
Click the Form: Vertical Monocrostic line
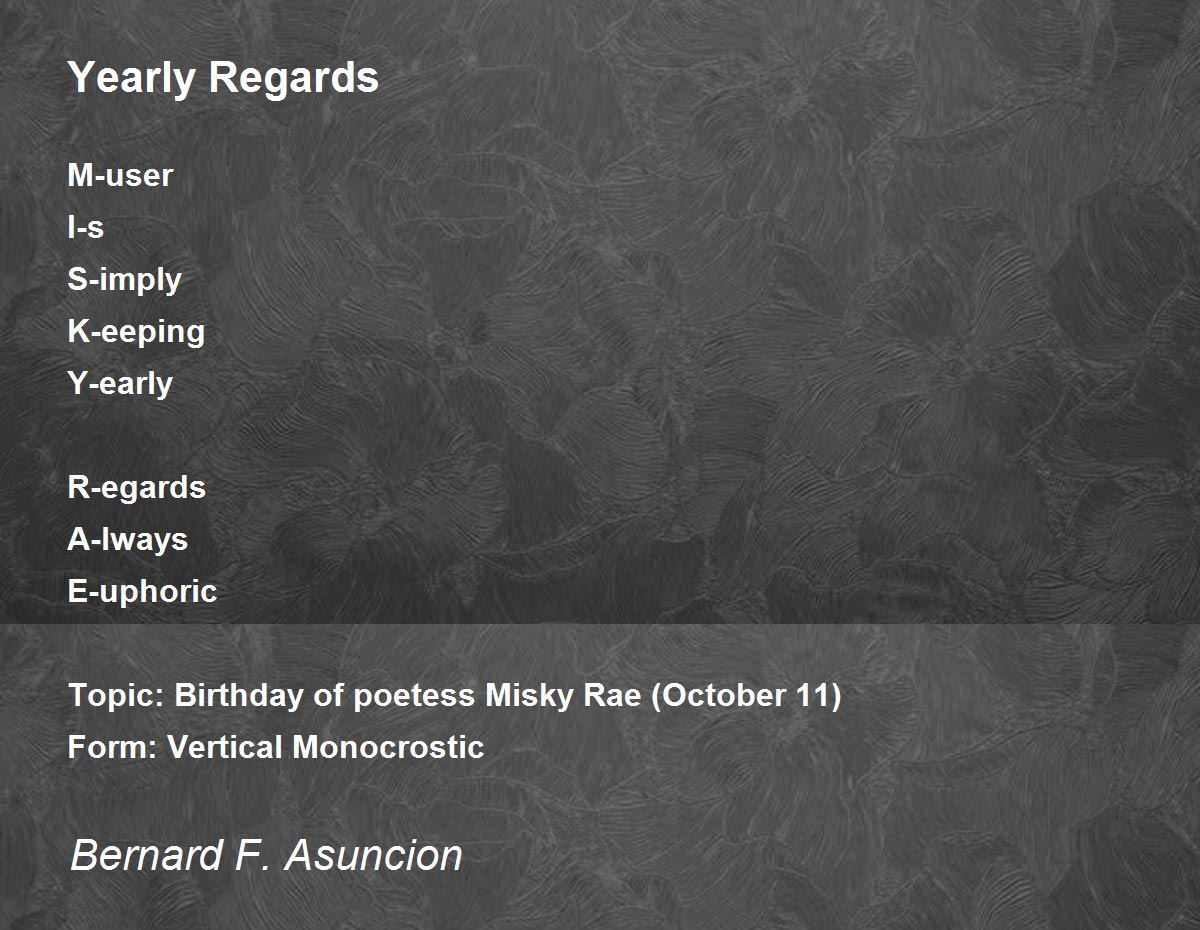click(276, 747)
